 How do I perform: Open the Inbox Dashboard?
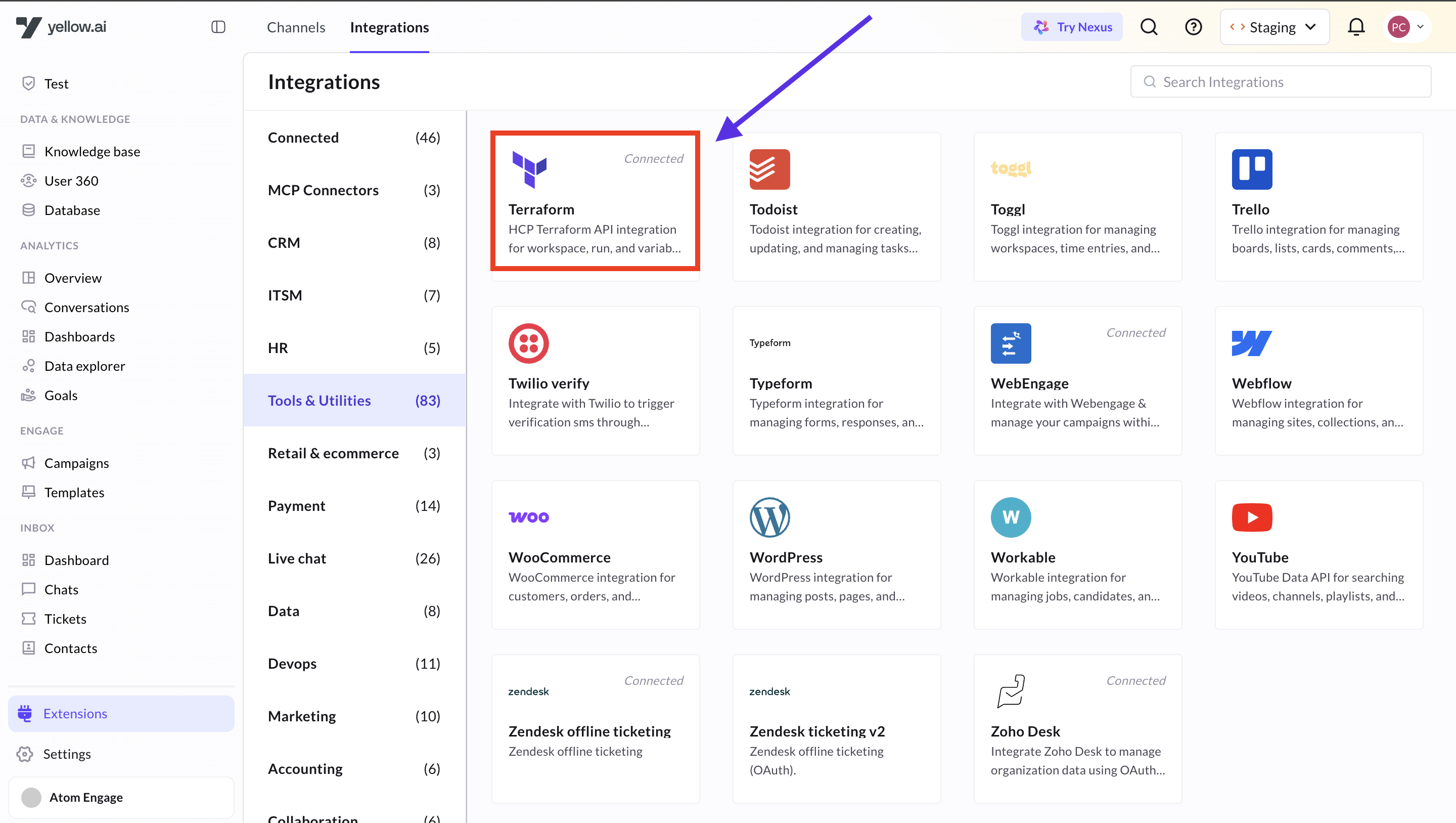(x=121, y=560)
